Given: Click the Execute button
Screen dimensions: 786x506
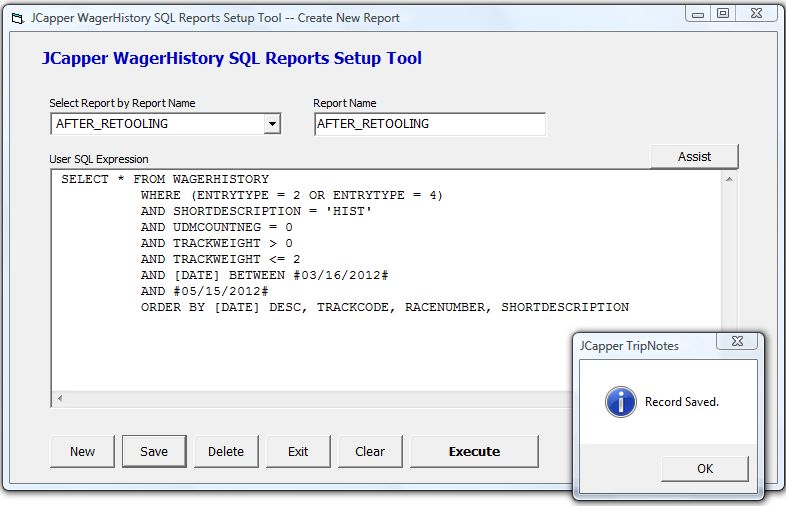Looking at the screenshot, I should pos(474,451).
